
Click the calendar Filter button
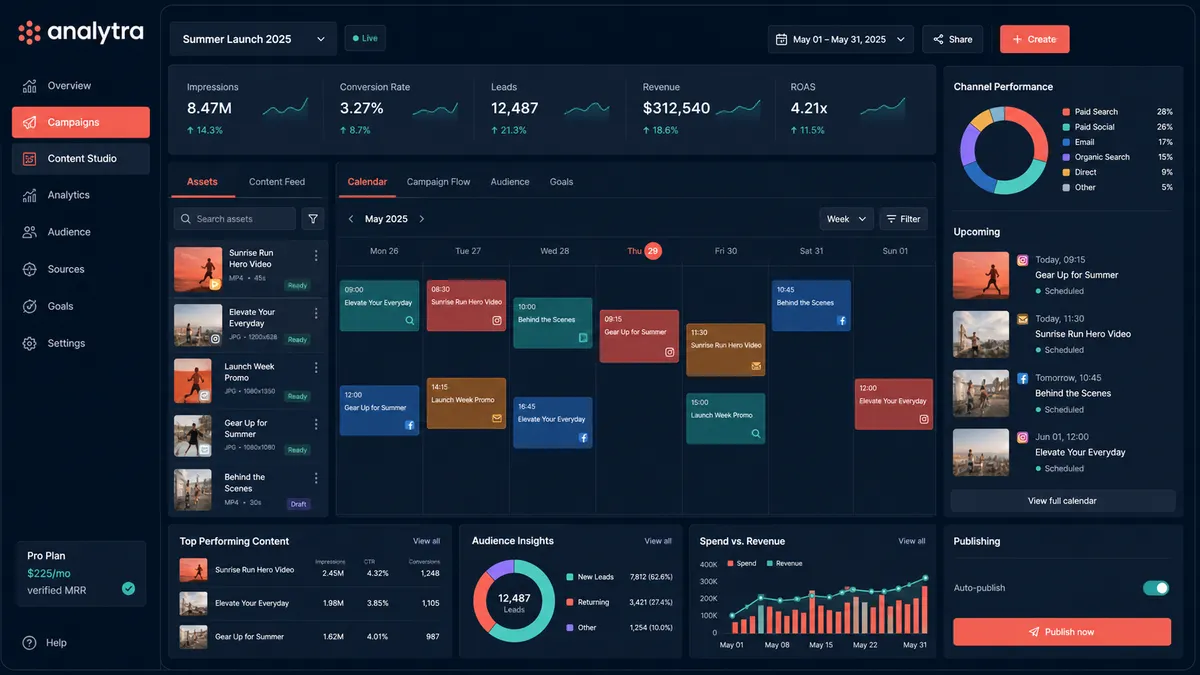[903, 219]
